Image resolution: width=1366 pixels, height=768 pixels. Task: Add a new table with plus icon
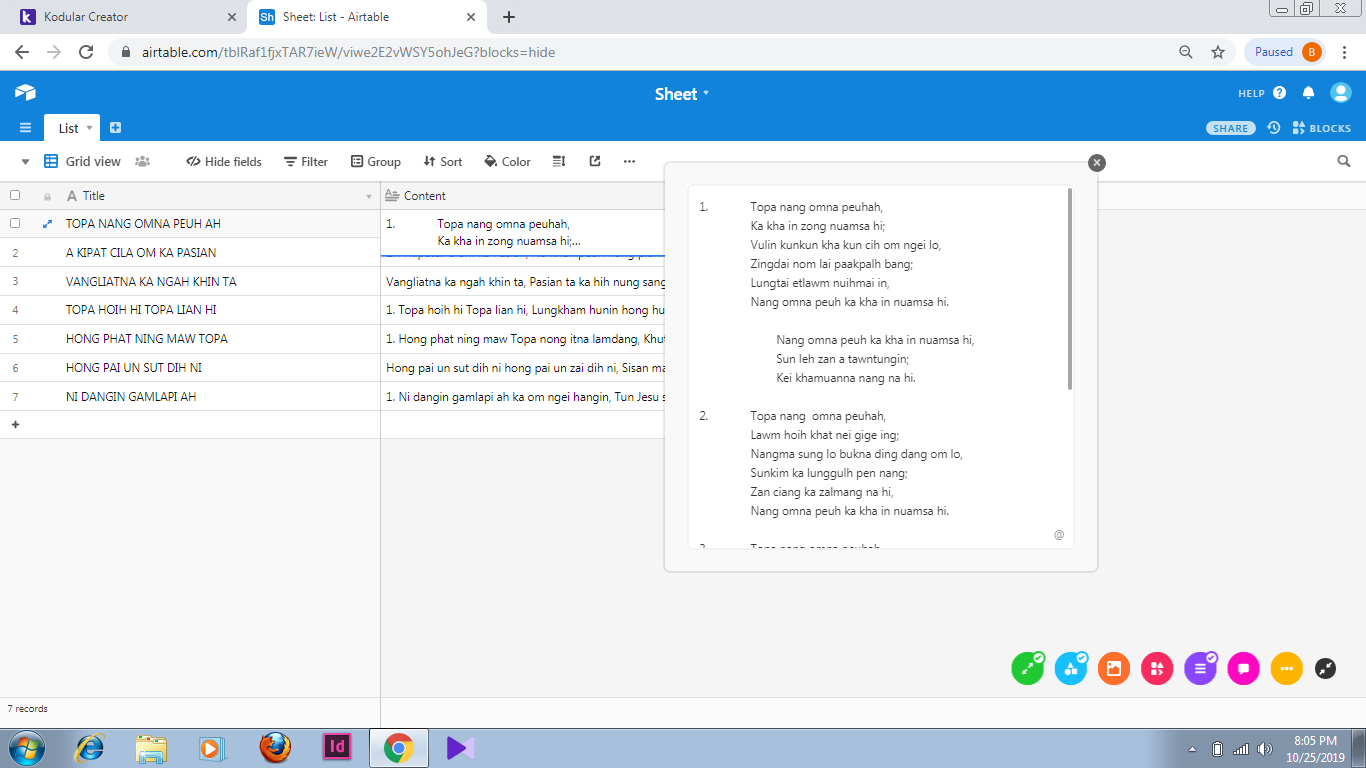pyautogui.click(x=115, y=128)
